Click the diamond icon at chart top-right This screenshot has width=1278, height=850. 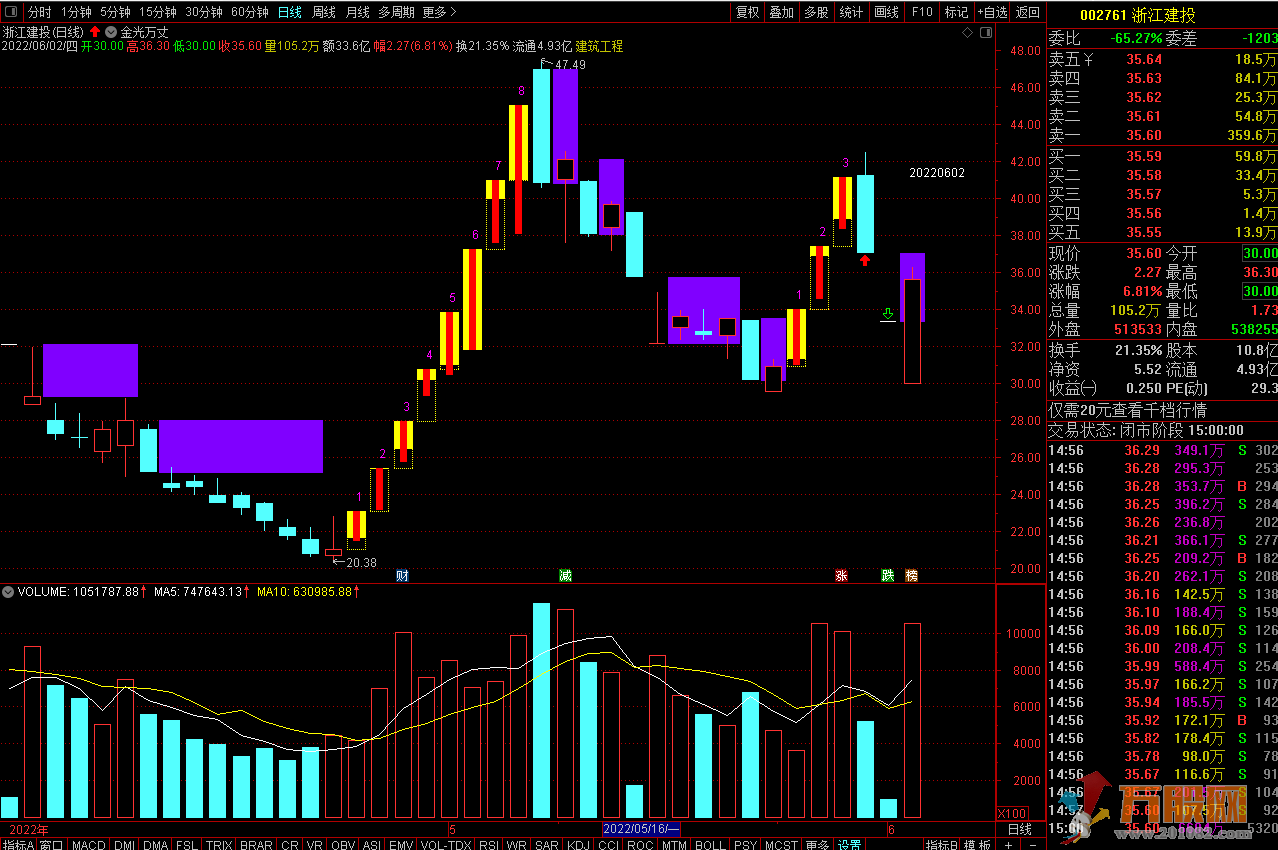[x=968, y=33]
